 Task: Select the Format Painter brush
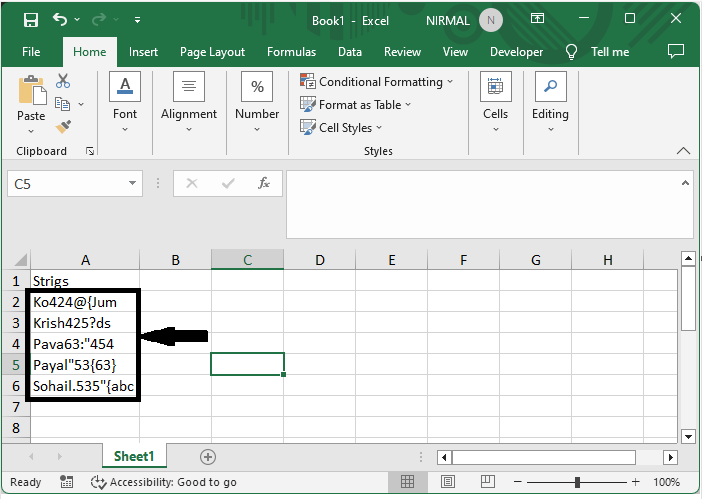[x=63, y=127]
